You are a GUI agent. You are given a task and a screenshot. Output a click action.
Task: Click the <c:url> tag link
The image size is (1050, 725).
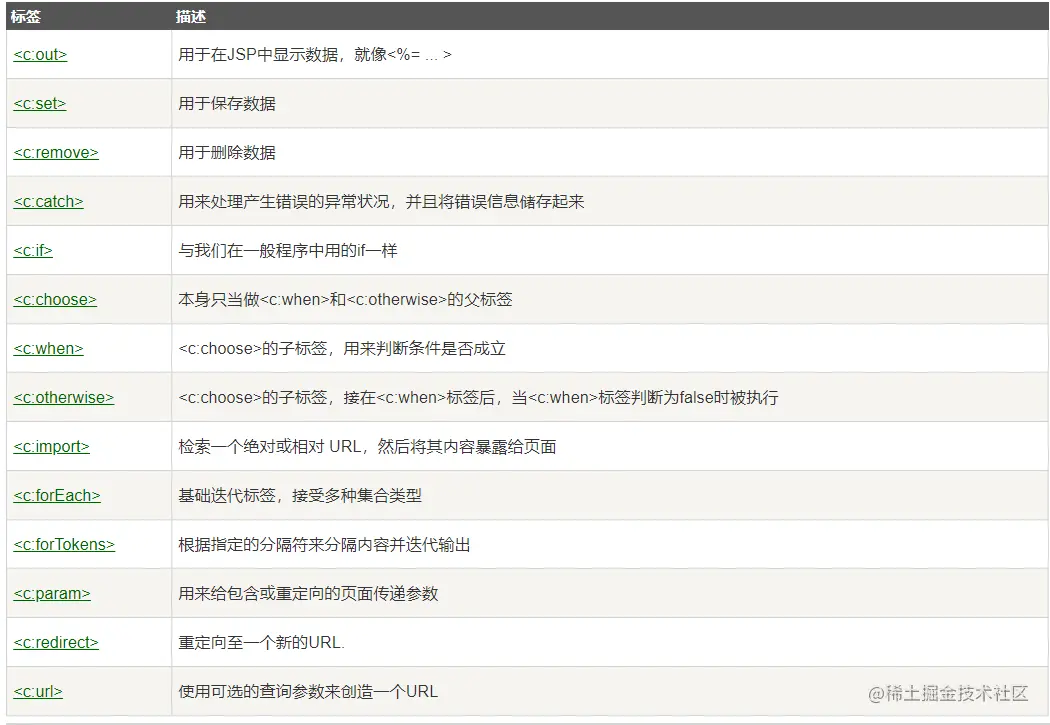(x=38, y=691)
